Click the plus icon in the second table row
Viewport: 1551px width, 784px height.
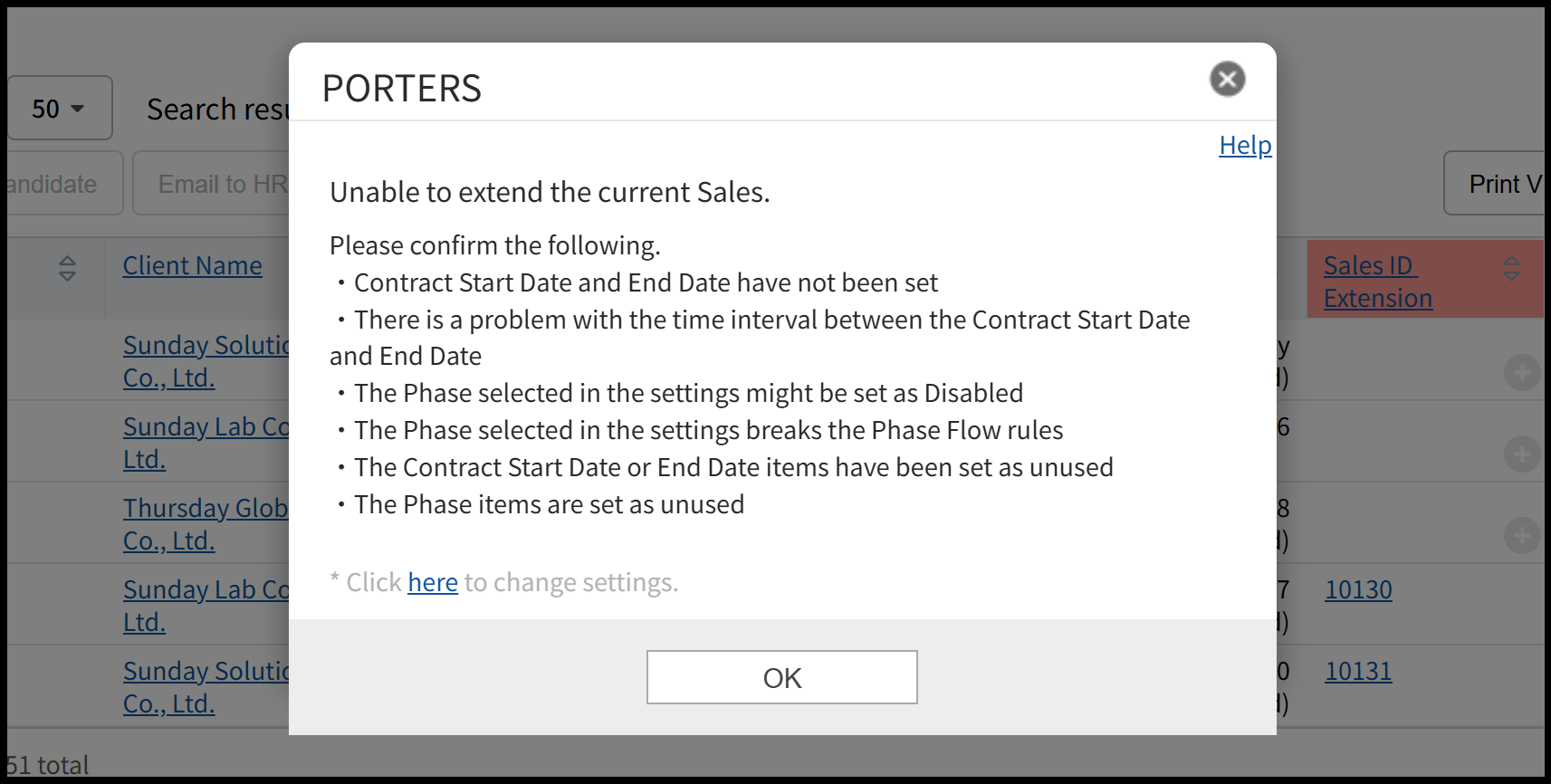coord(1521,454)
